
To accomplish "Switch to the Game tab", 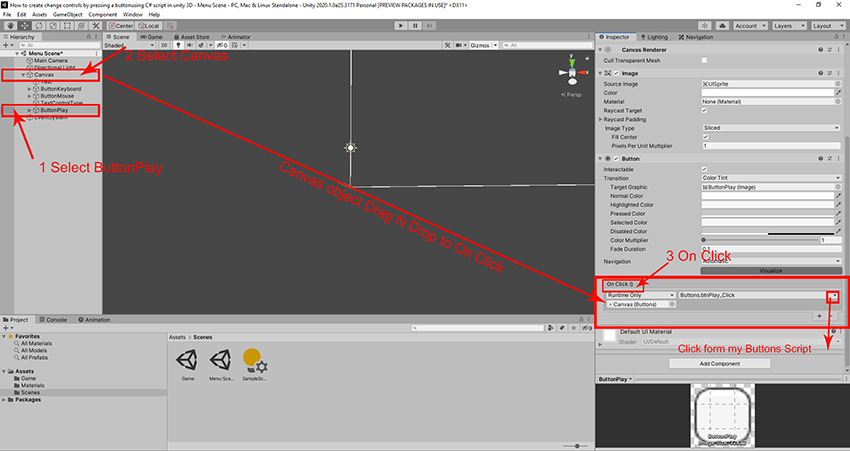I will click(151, 37).
